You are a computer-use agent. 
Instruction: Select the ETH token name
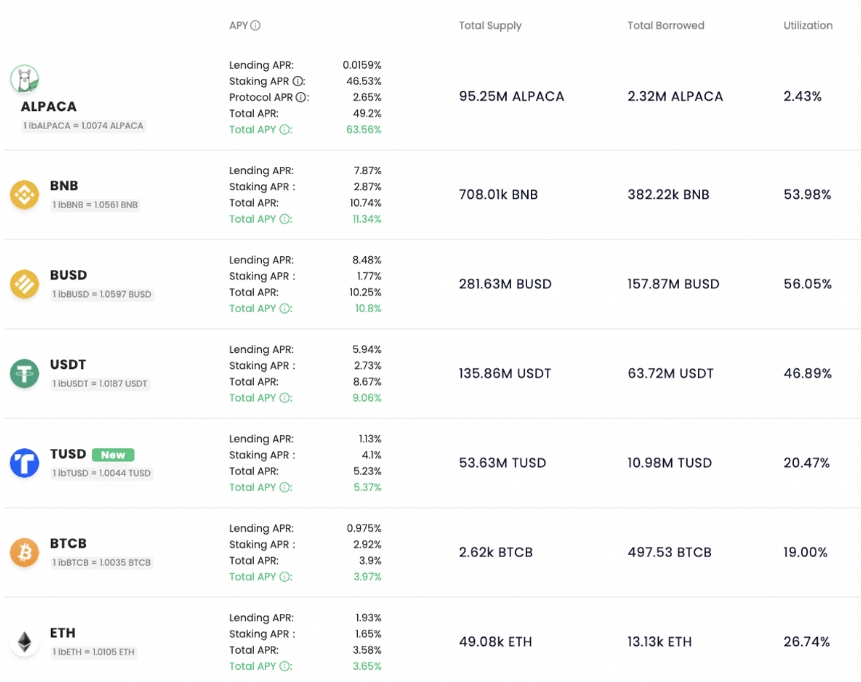pyautogui.click(x=63, y=633)
